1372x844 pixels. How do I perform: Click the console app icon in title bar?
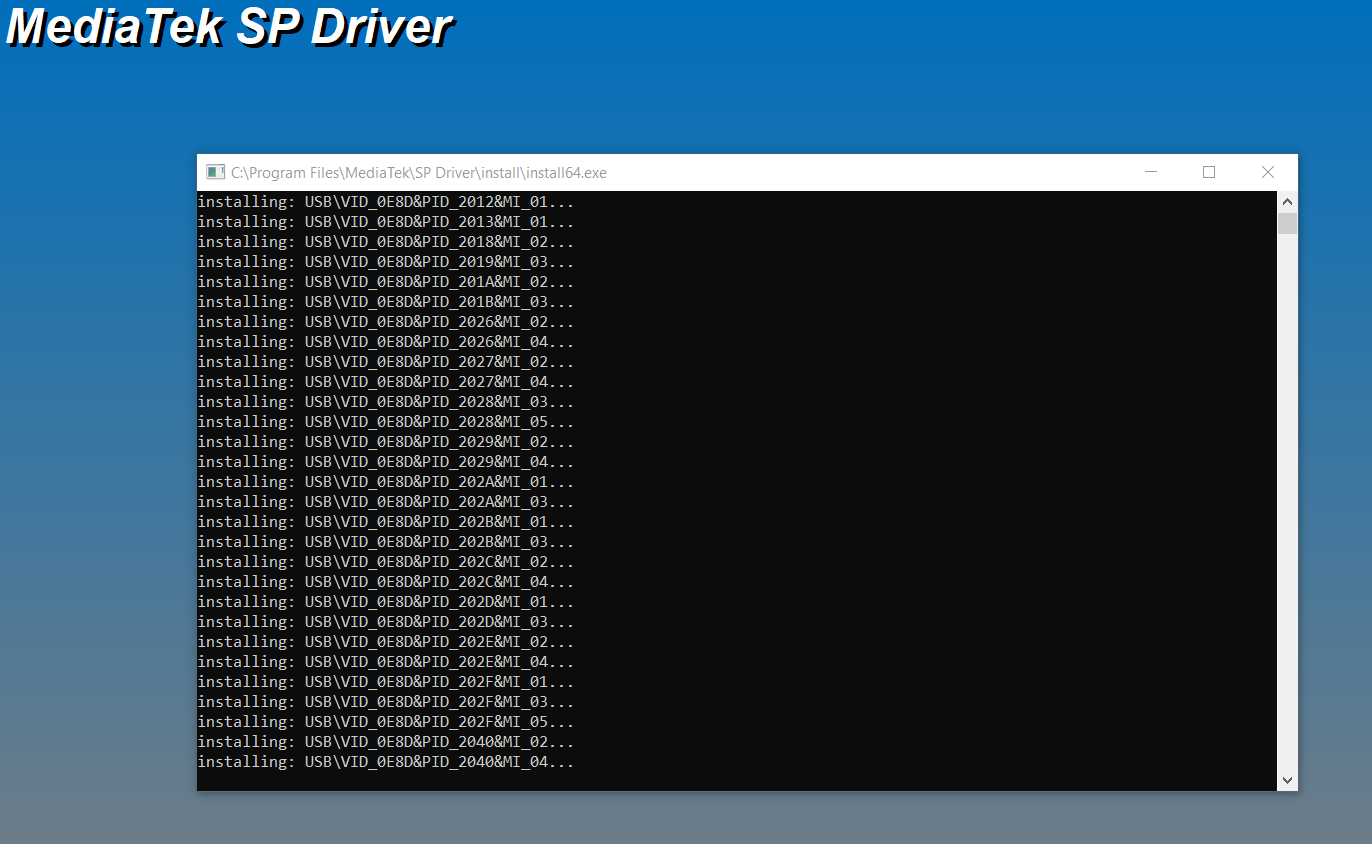point(215,172)
